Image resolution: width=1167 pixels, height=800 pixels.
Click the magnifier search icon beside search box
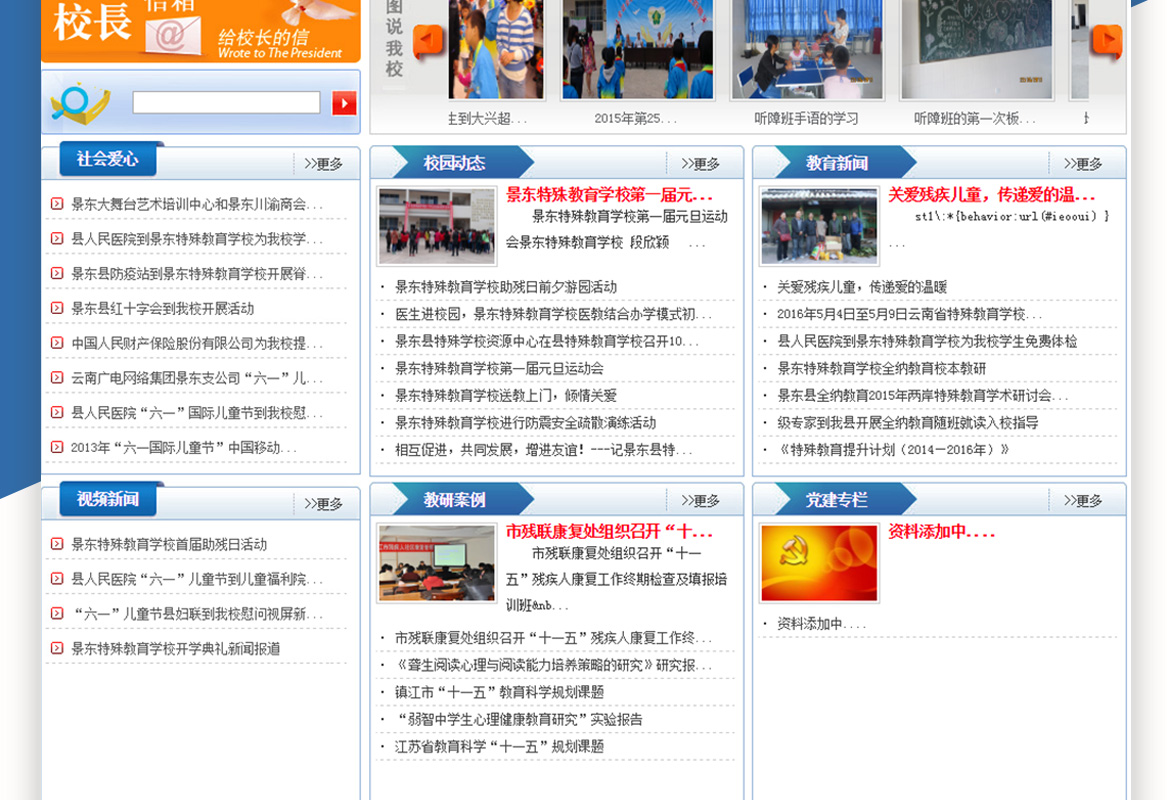79,103
